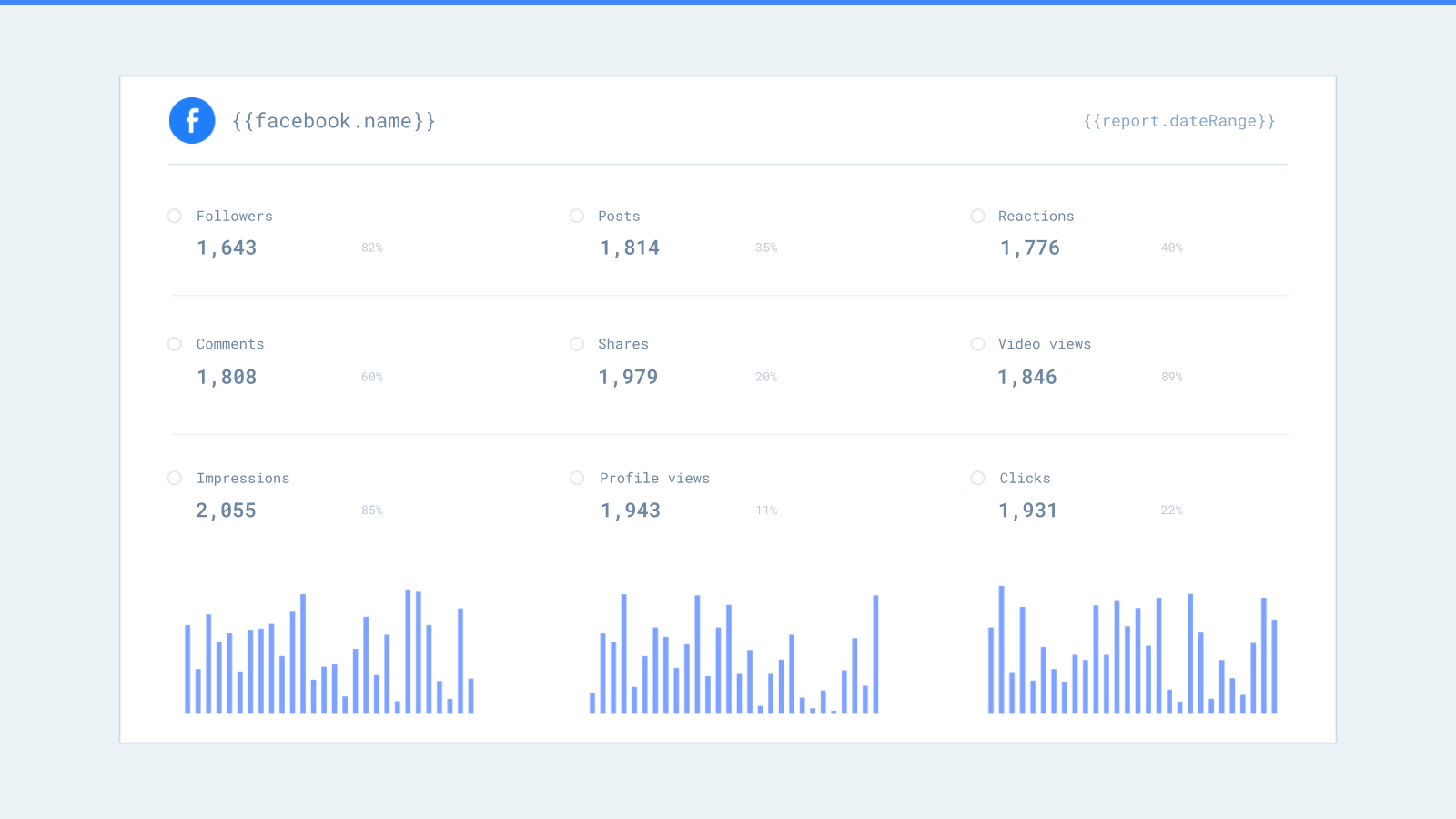Click the bar chart under Clicks
Viewport: 1456px width, 819px height.
[x=1133, y=650]
